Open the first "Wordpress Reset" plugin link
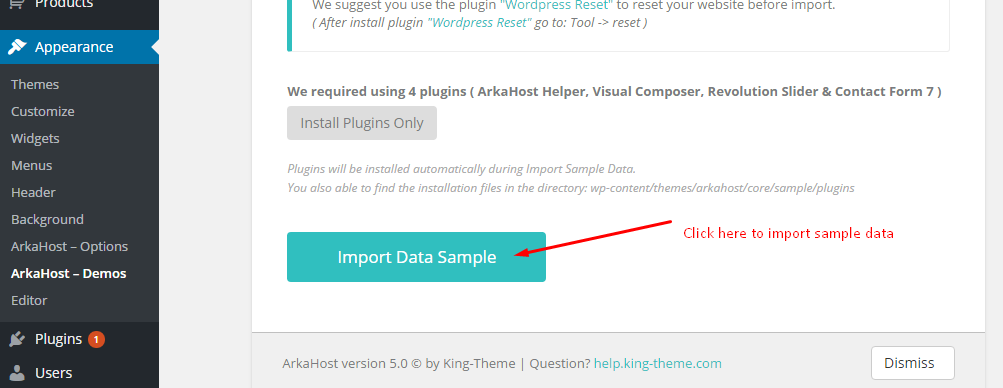Viewport: 1003px width, 388px height. (558, 5)
